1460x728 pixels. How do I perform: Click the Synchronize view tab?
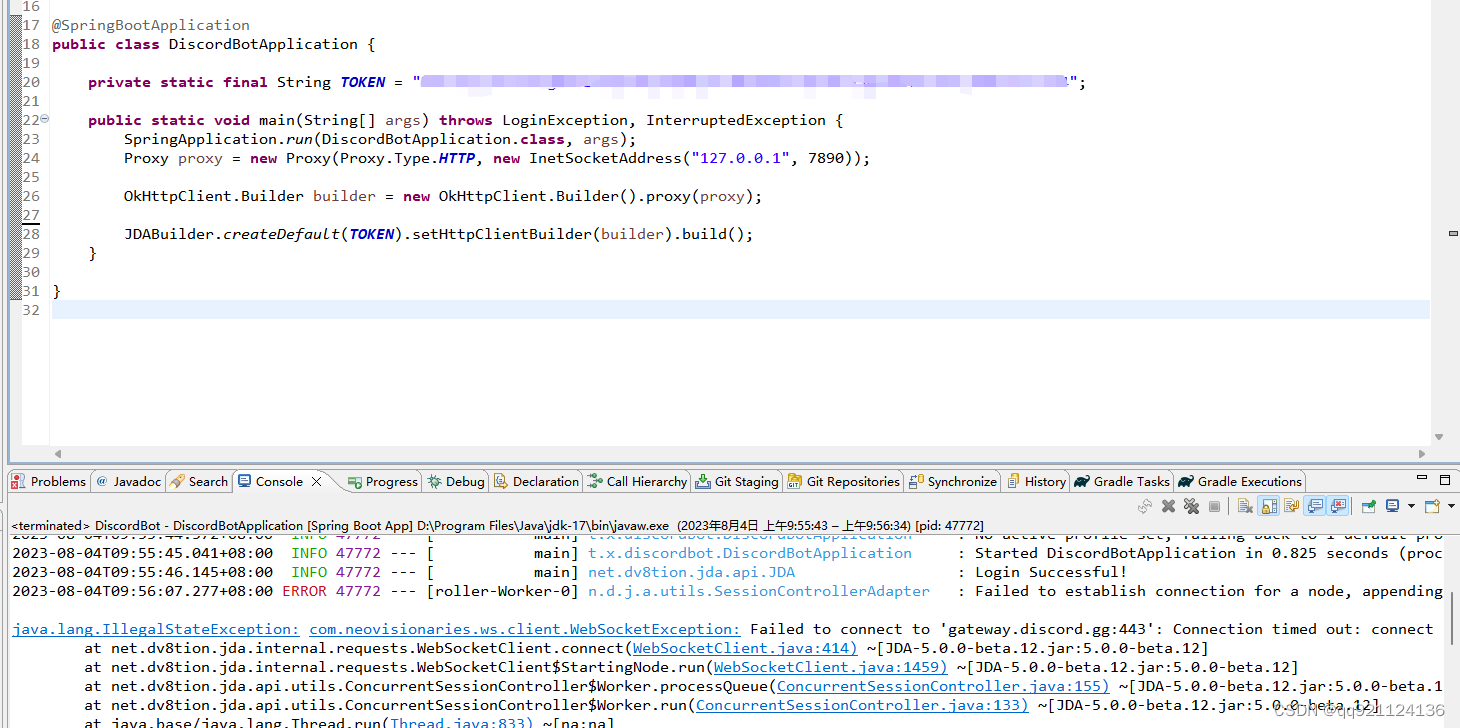tap(952, 481)
